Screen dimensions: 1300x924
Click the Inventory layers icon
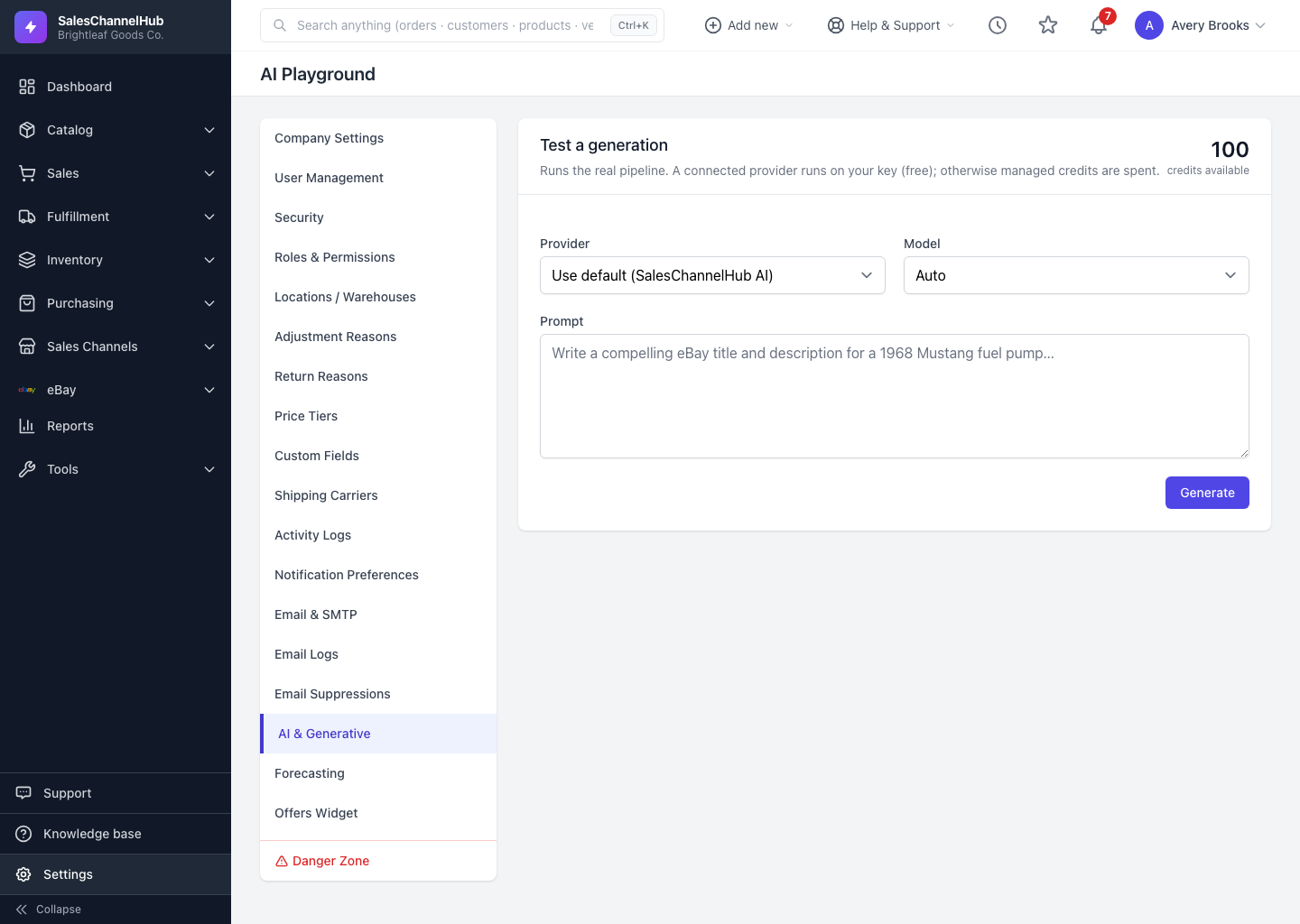pos(27,260)
